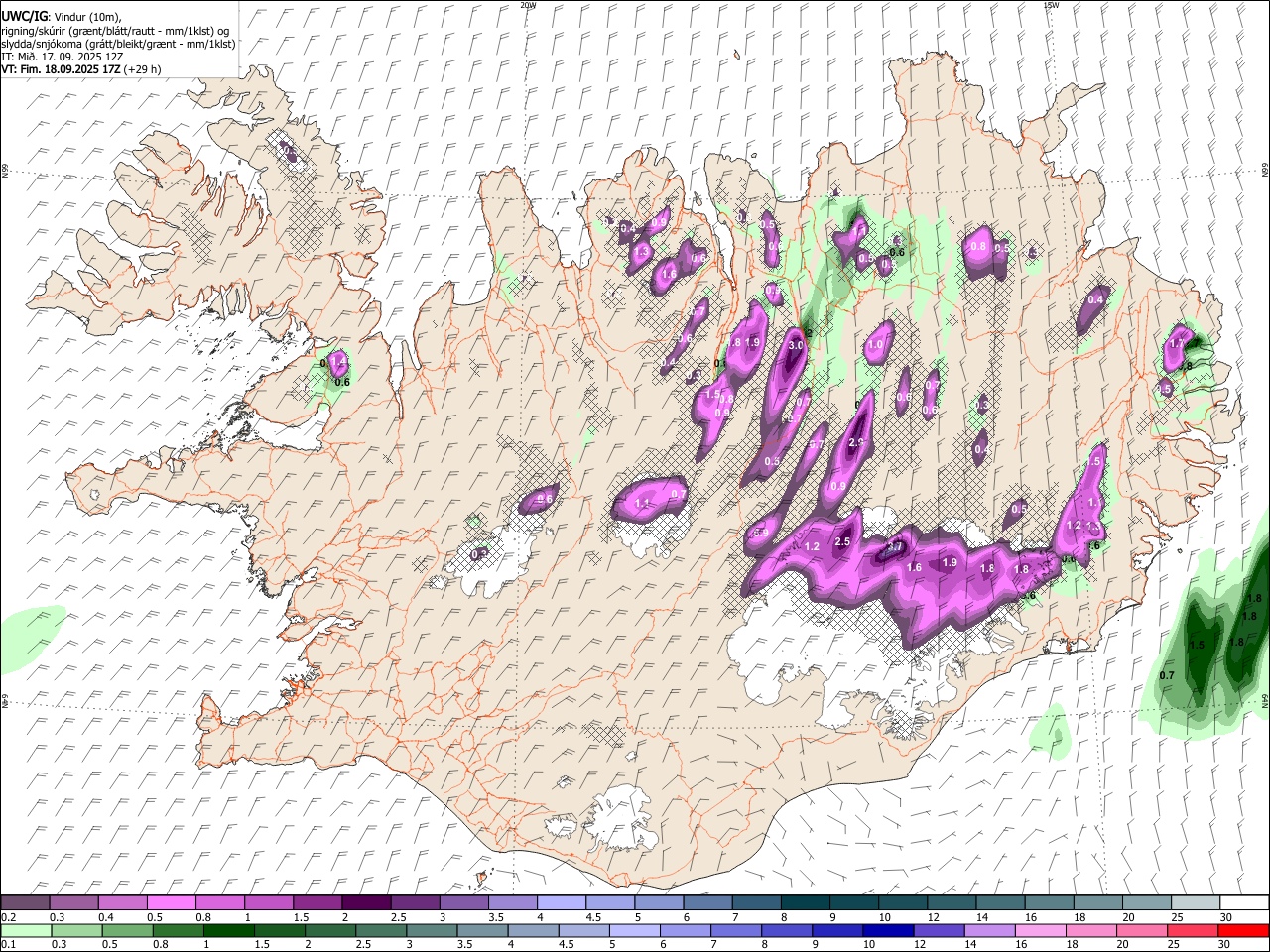The width and height of the screenshot is (1270, 952).
Task: Pick the 2 swatch in the purple snow scale
Action: coord(365,902)
